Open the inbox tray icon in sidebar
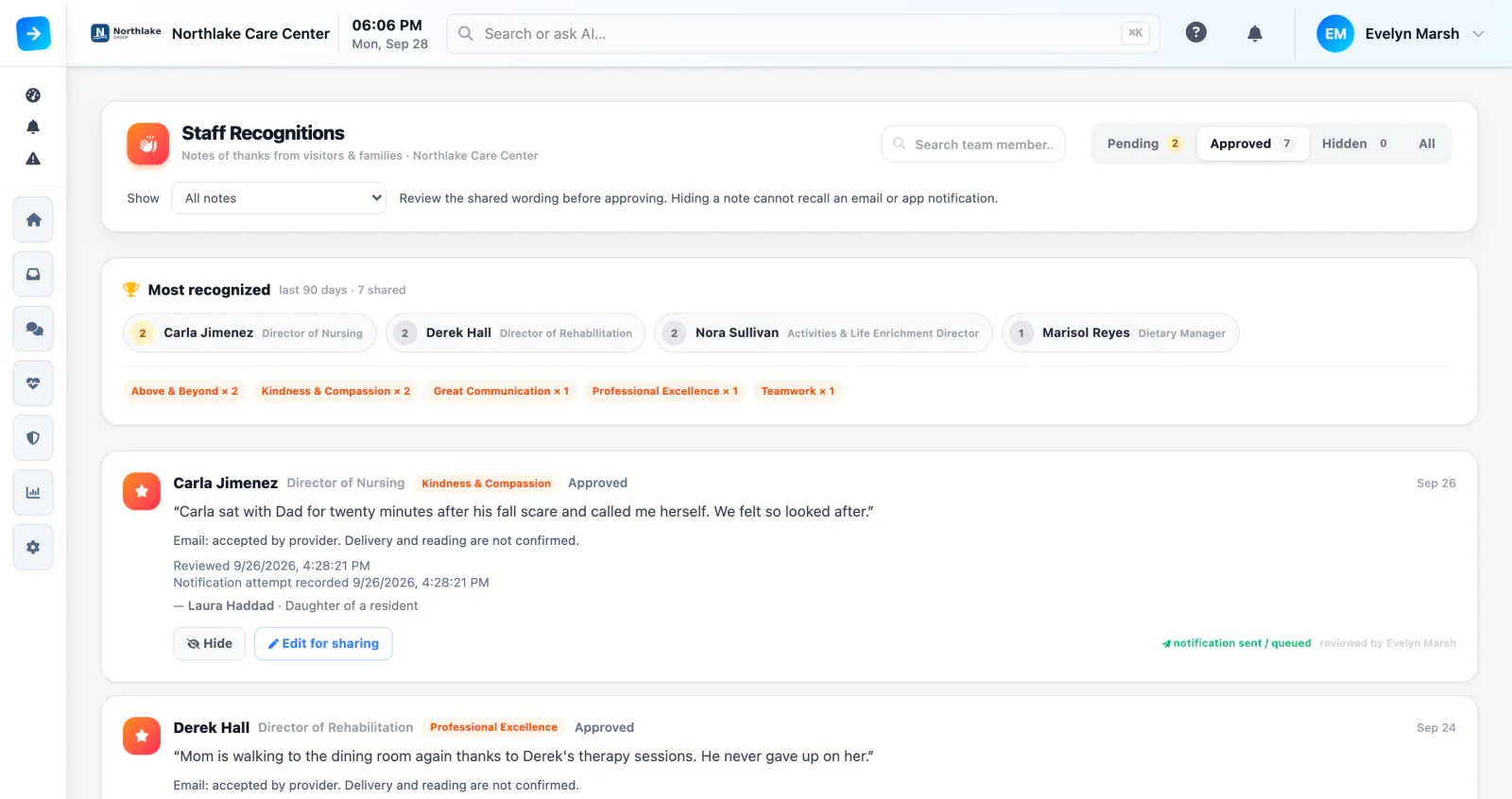This screenshot has height=799, width=1512. pos(33,275)
